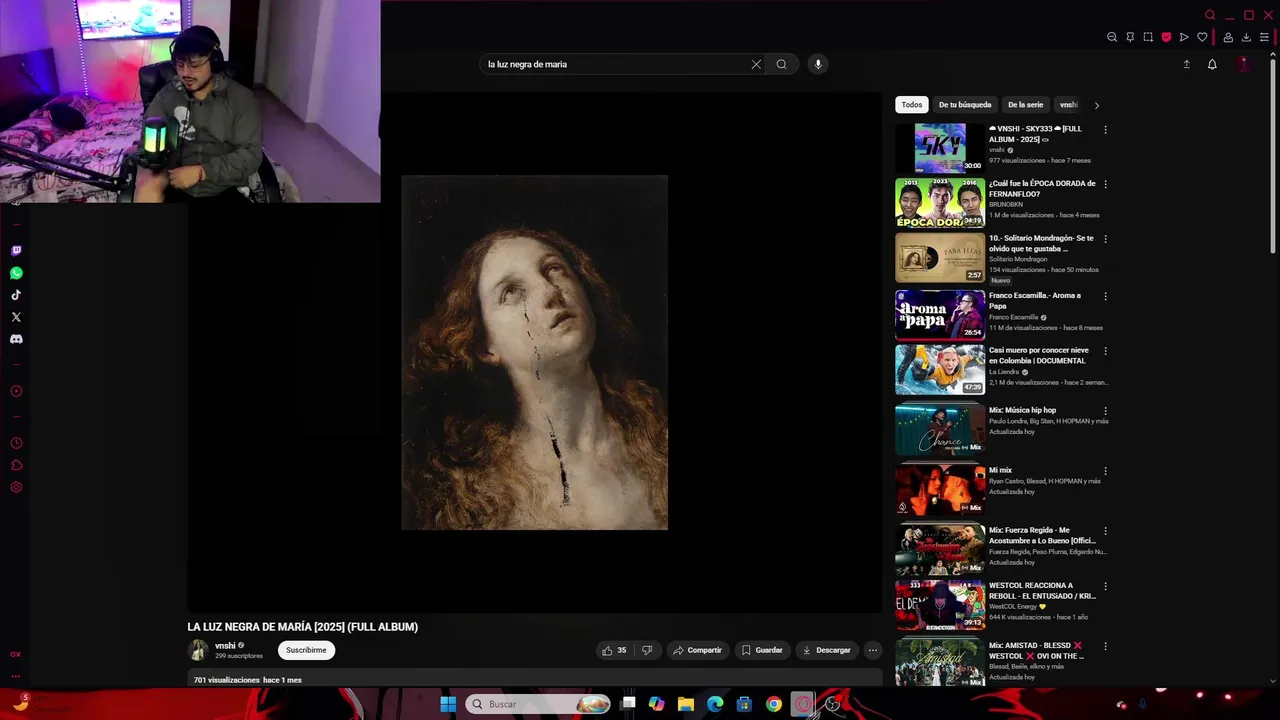1280x720 pixels.
Task: Open the vnshi channel avatar
Action: 198,650
